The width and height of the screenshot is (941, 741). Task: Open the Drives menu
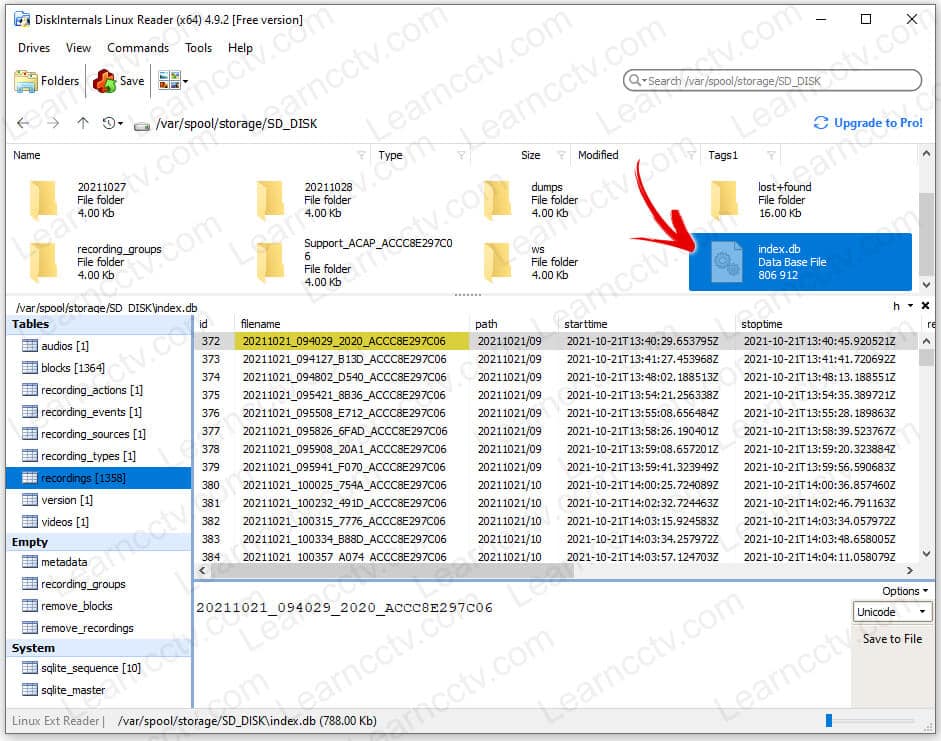[x=34, y=47]
